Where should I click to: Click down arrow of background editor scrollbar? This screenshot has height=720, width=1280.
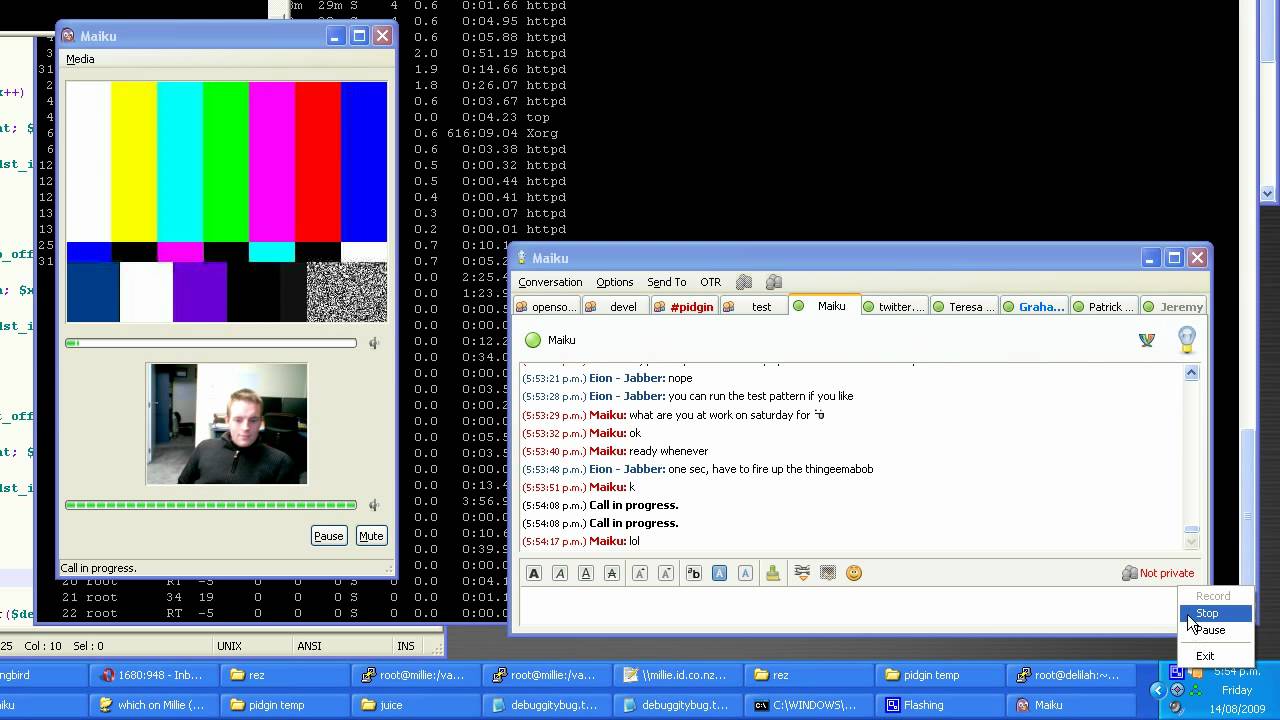coord(1268,193)
